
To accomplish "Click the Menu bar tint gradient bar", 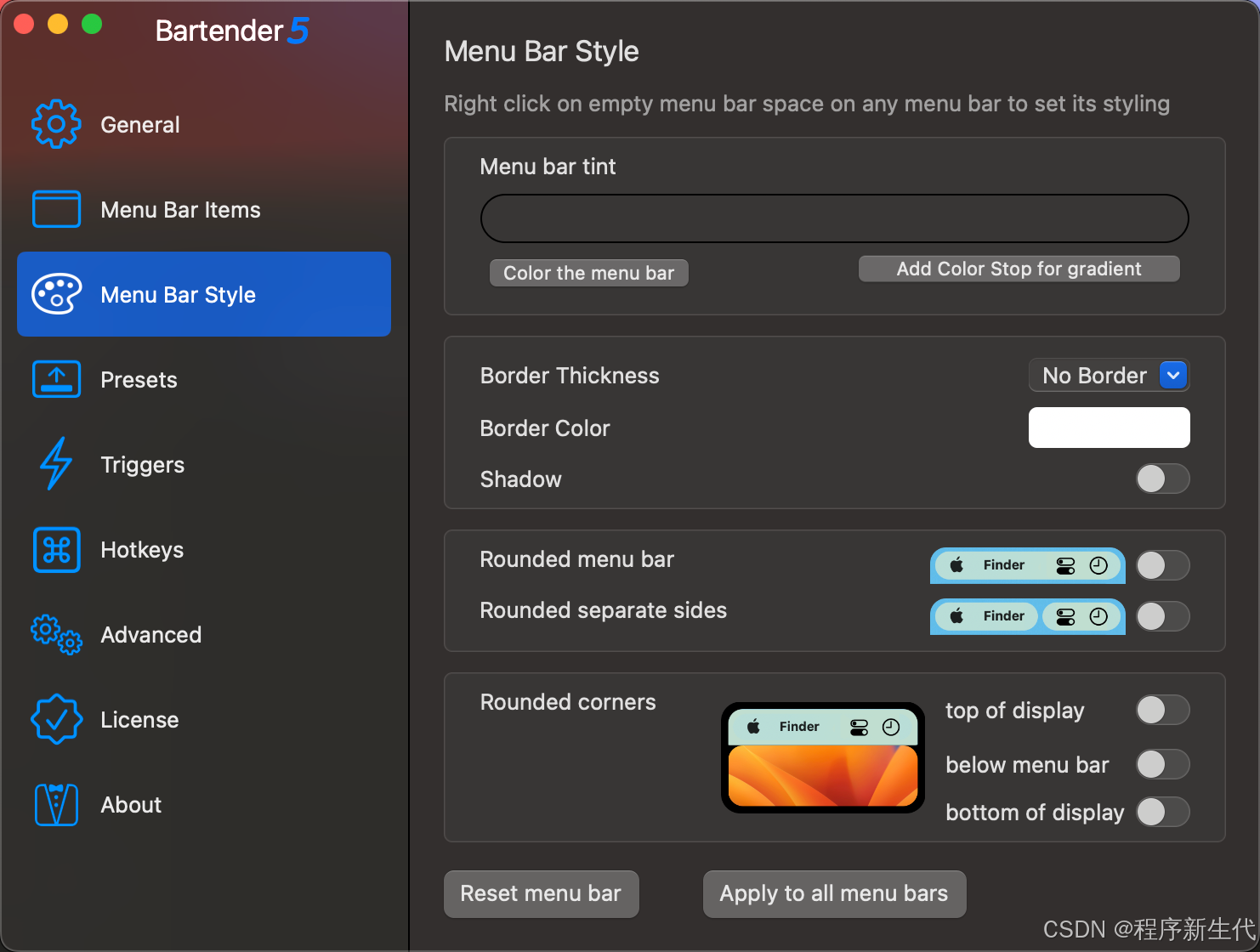I will click(834, 218).
